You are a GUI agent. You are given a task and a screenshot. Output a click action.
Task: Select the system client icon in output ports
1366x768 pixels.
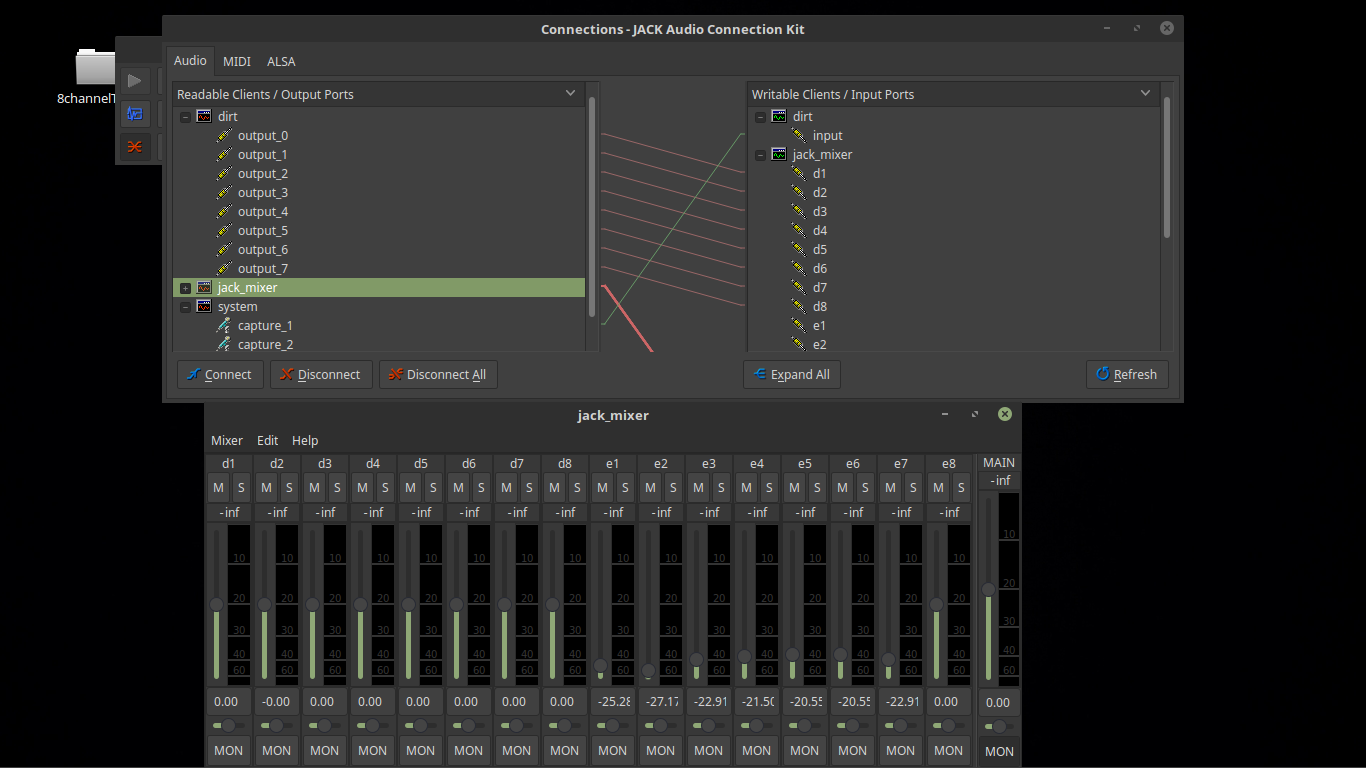(x=204, y=307)
